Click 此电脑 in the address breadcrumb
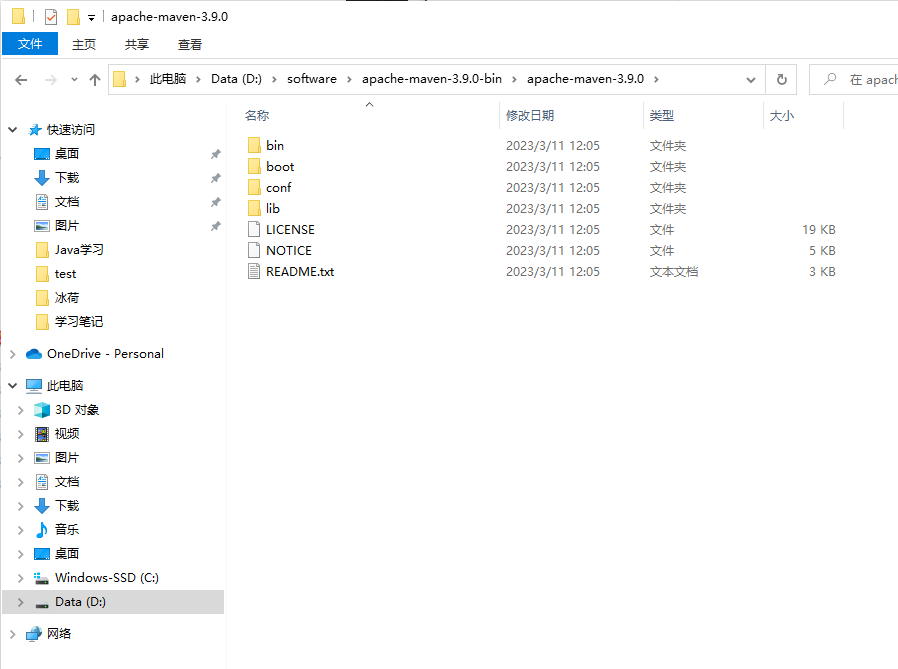 (x=168, y=79)
